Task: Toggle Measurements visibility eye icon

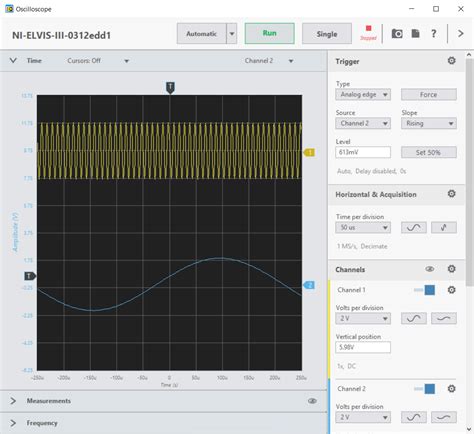Action: click(312, 401)
